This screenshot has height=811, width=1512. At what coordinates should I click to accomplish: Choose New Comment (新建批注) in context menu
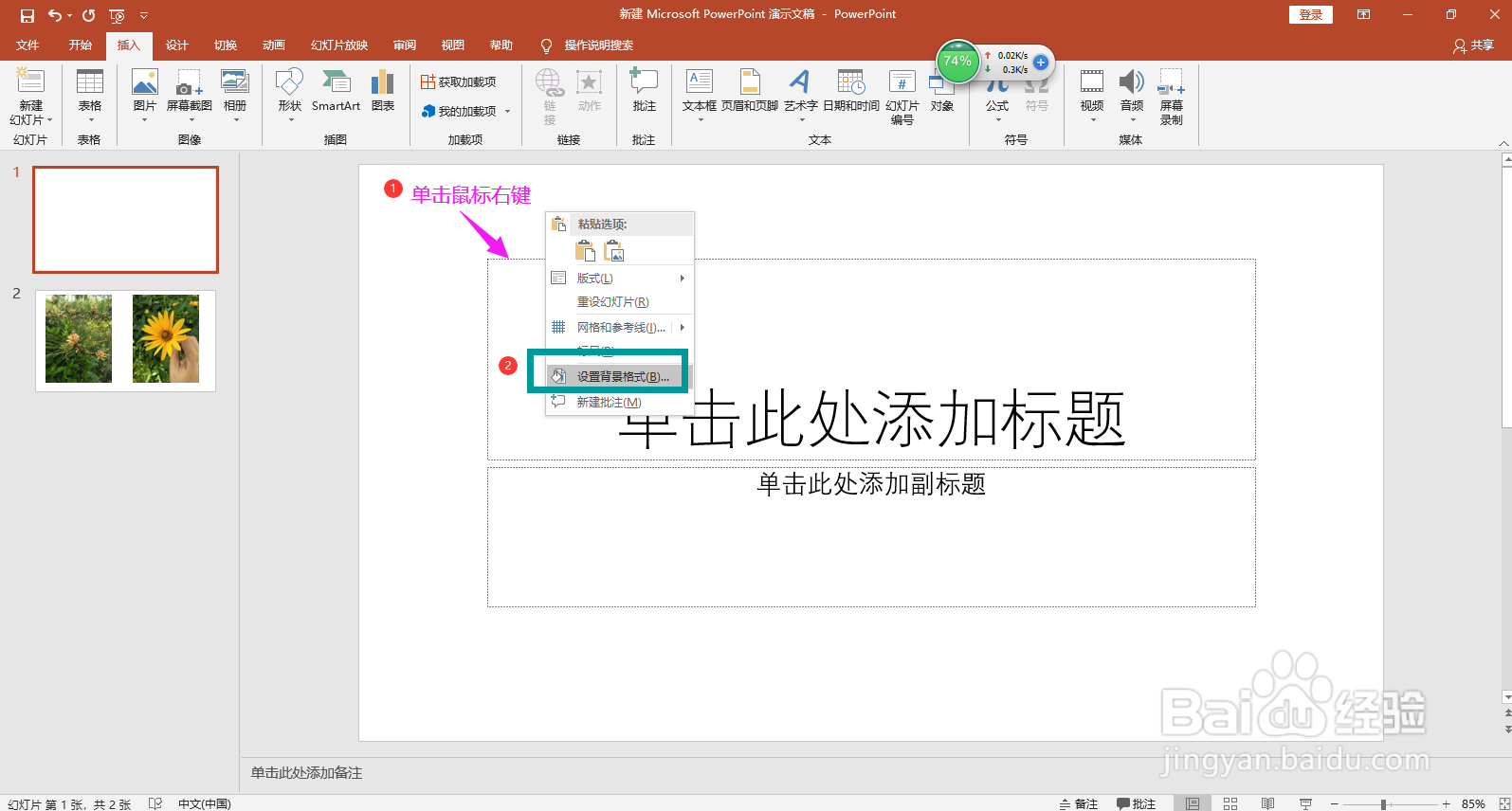[x=619, y=403]
